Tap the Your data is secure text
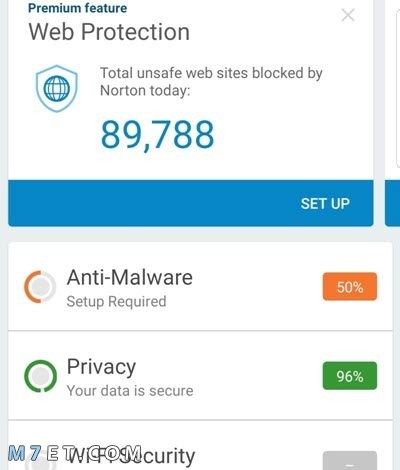400x470 pixels. pyautogui.click(x=130, y=391)
